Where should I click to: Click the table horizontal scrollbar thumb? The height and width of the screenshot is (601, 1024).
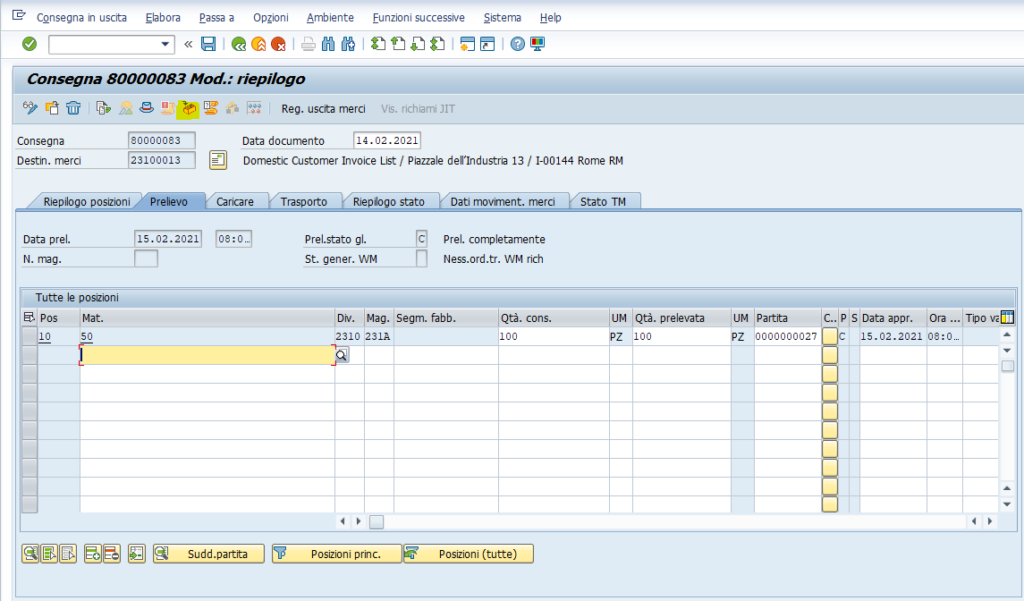[x=376, y=521]
